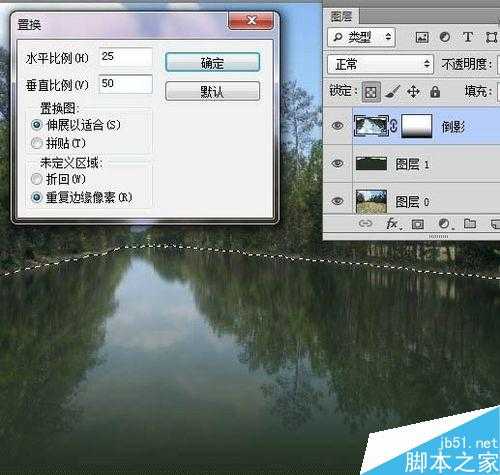The image size is (500, 475).
Task: Select the 倒影 layer image thumbnail
Action: (371, 126)
